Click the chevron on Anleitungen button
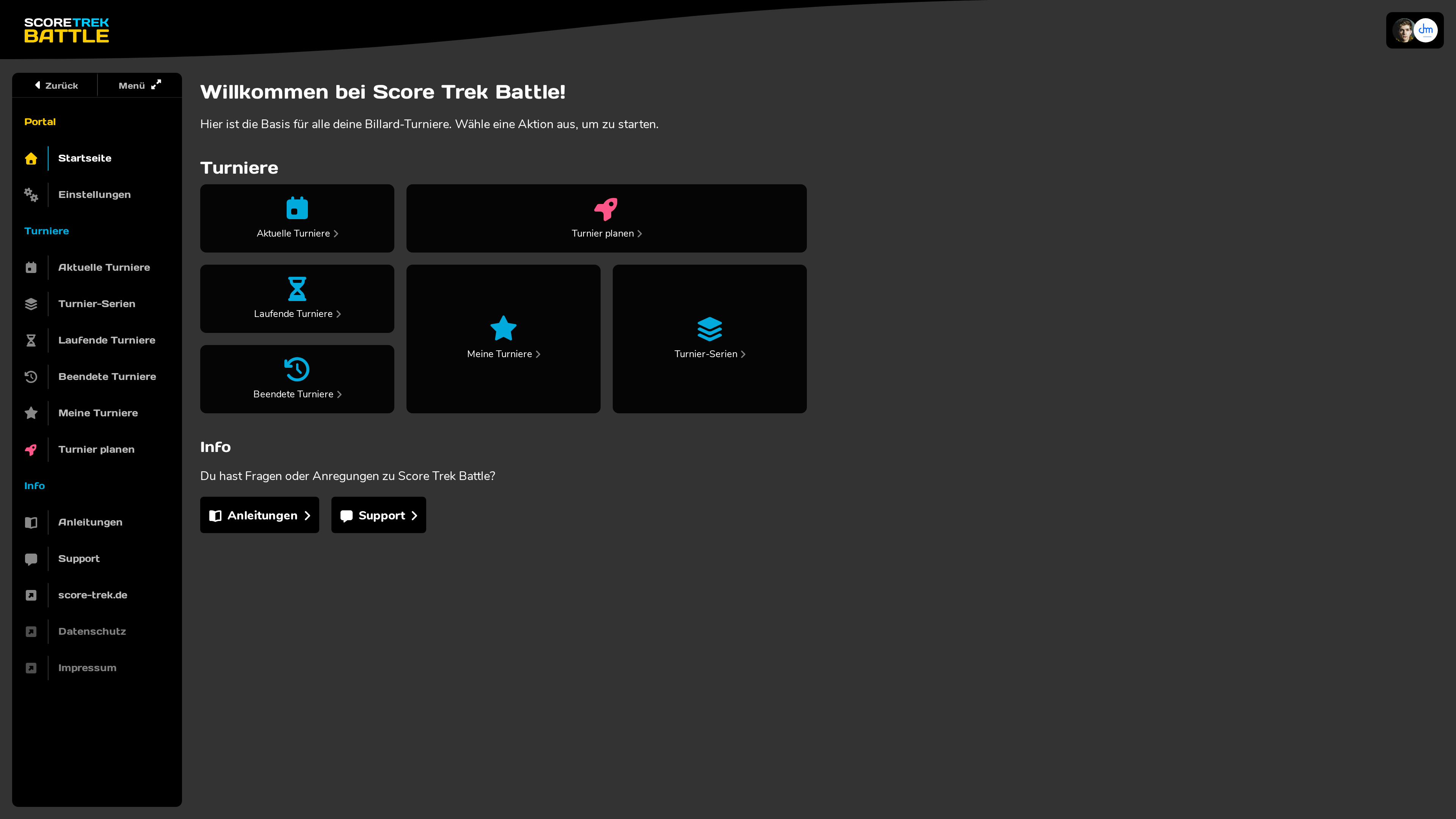Image resolution: width=1456 pixels, height=819 pixels. point(307,516)
